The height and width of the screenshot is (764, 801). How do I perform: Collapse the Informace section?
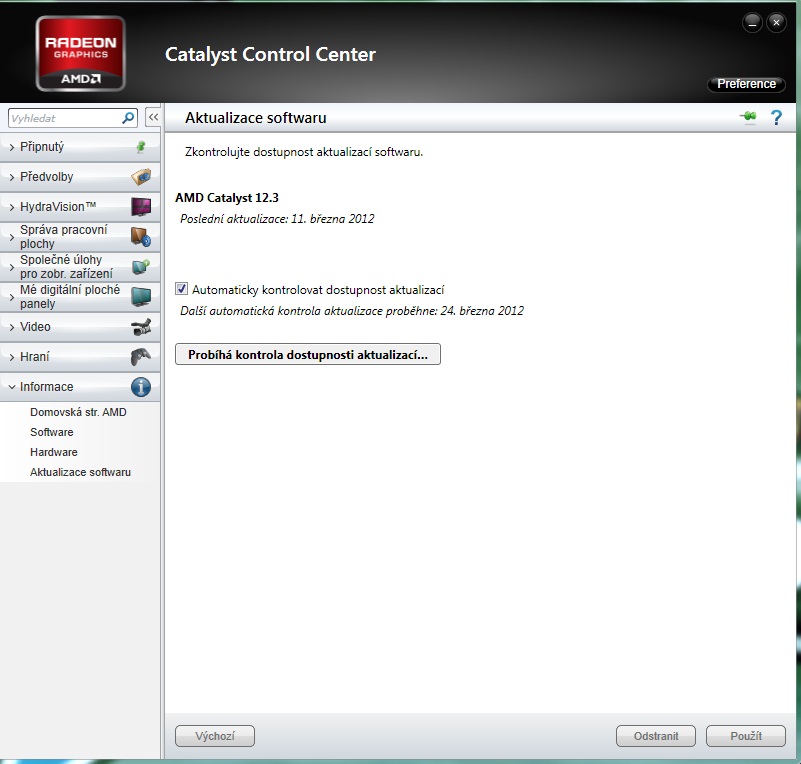click(80, 387)
